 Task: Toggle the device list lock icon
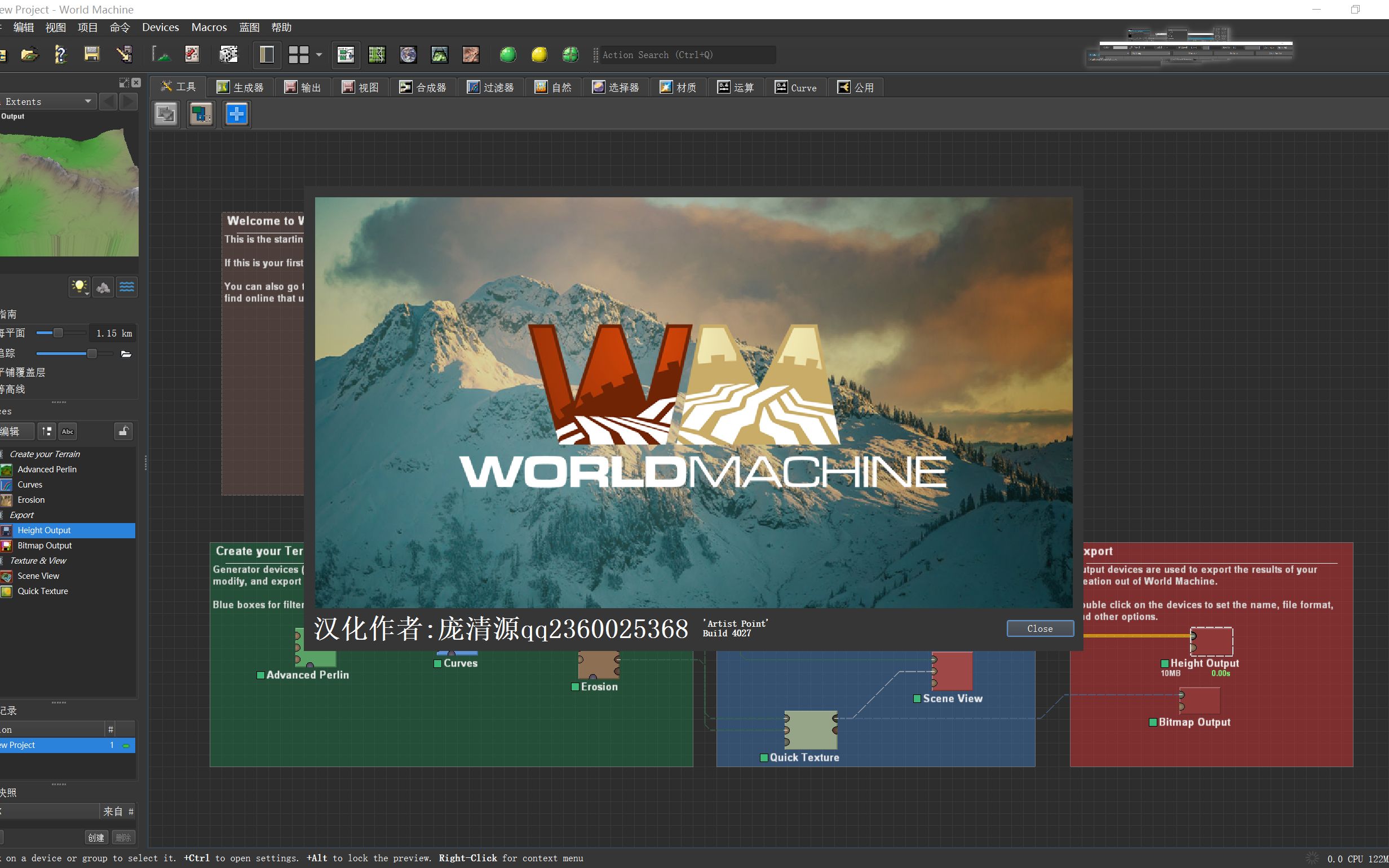[123, 431]
